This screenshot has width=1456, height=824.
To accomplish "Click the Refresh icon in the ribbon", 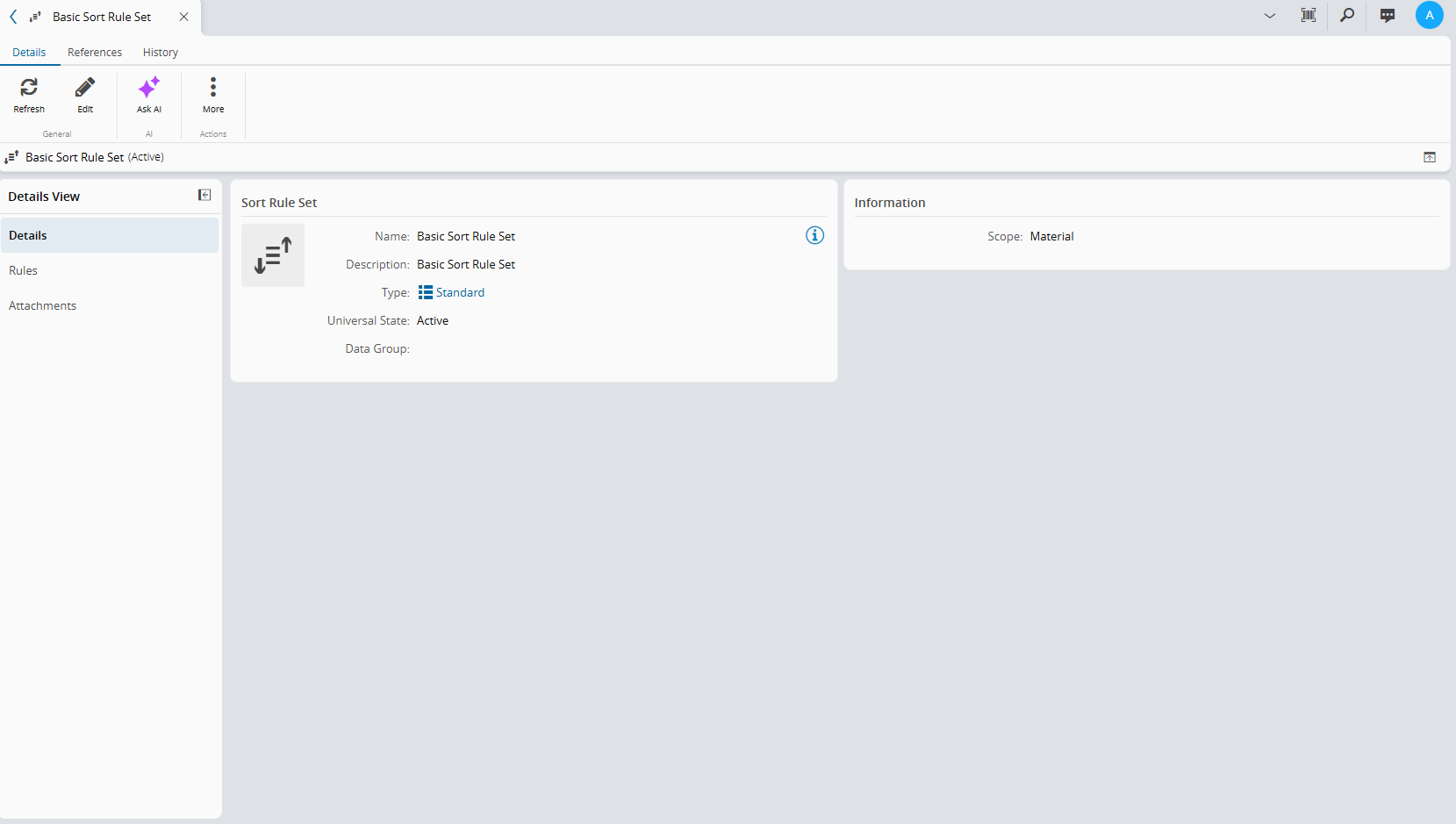I will coord(29,87).
